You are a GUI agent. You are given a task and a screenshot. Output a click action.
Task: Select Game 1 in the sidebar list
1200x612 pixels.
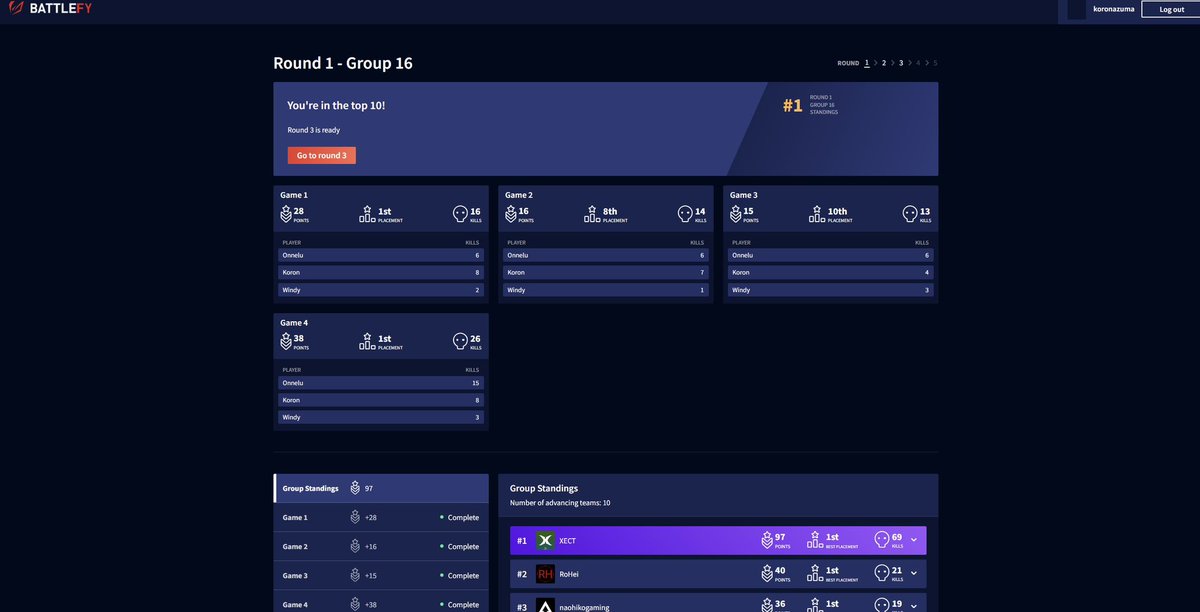[x=381, y=517]
